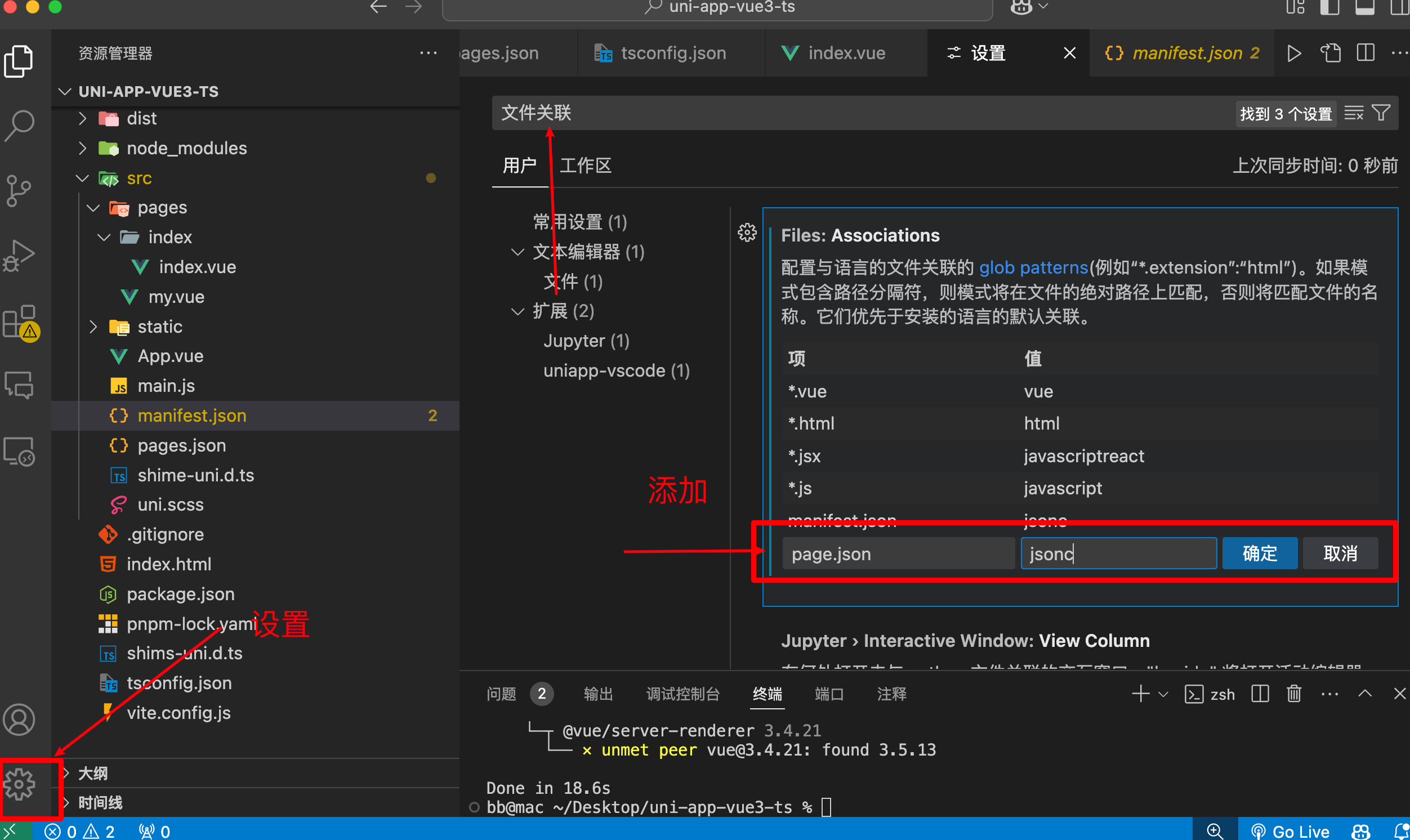Switch to tsconfig.json editor tab
This screenshot has height=840, width=1410.
click(x=671, y=53)
